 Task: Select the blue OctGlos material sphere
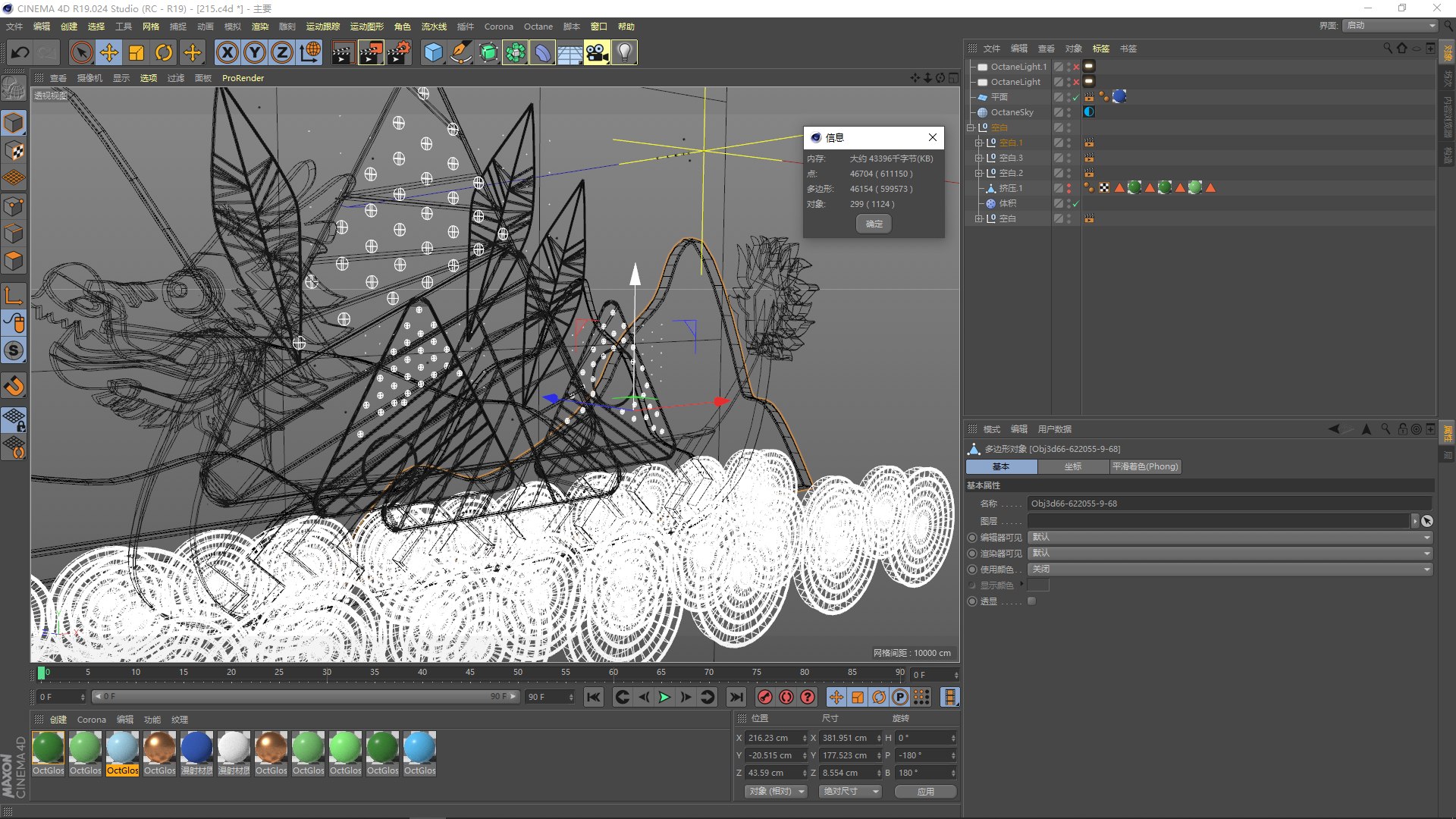[x=419, y=748]
